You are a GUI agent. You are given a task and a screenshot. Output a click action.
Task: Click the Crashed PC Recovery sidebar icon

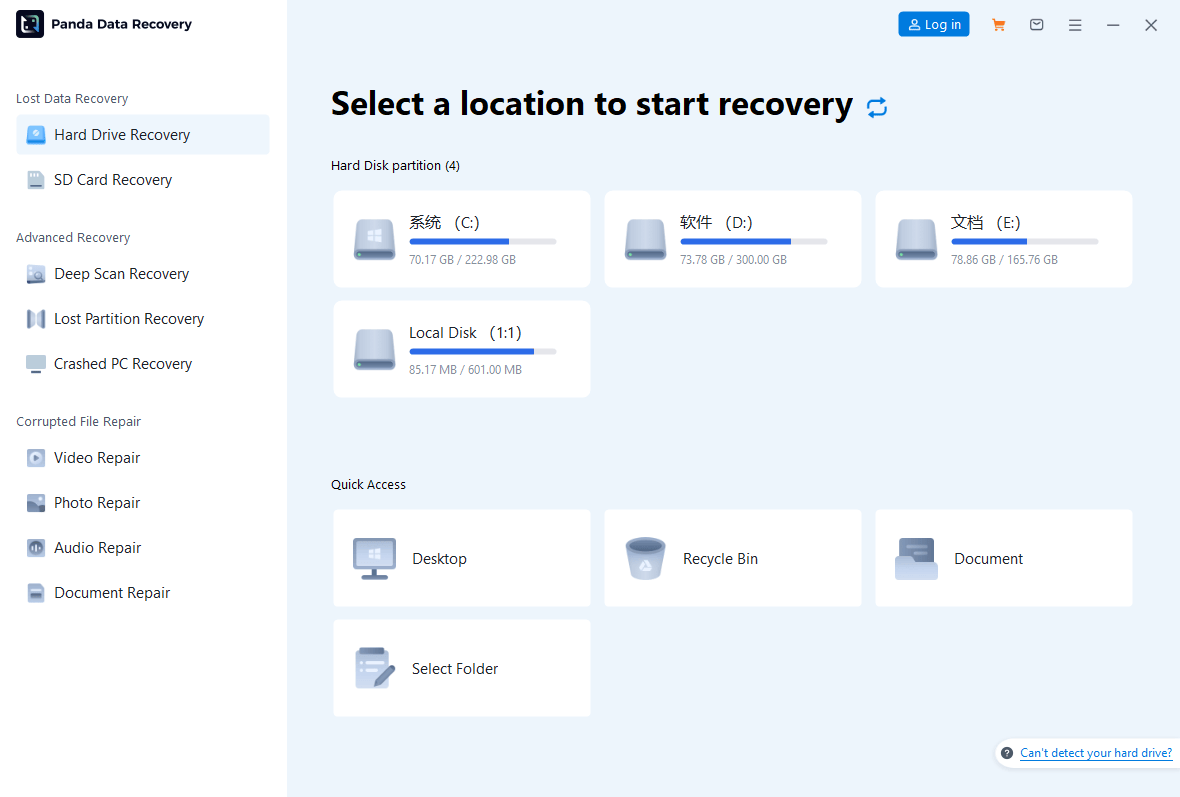coord(35,364)
